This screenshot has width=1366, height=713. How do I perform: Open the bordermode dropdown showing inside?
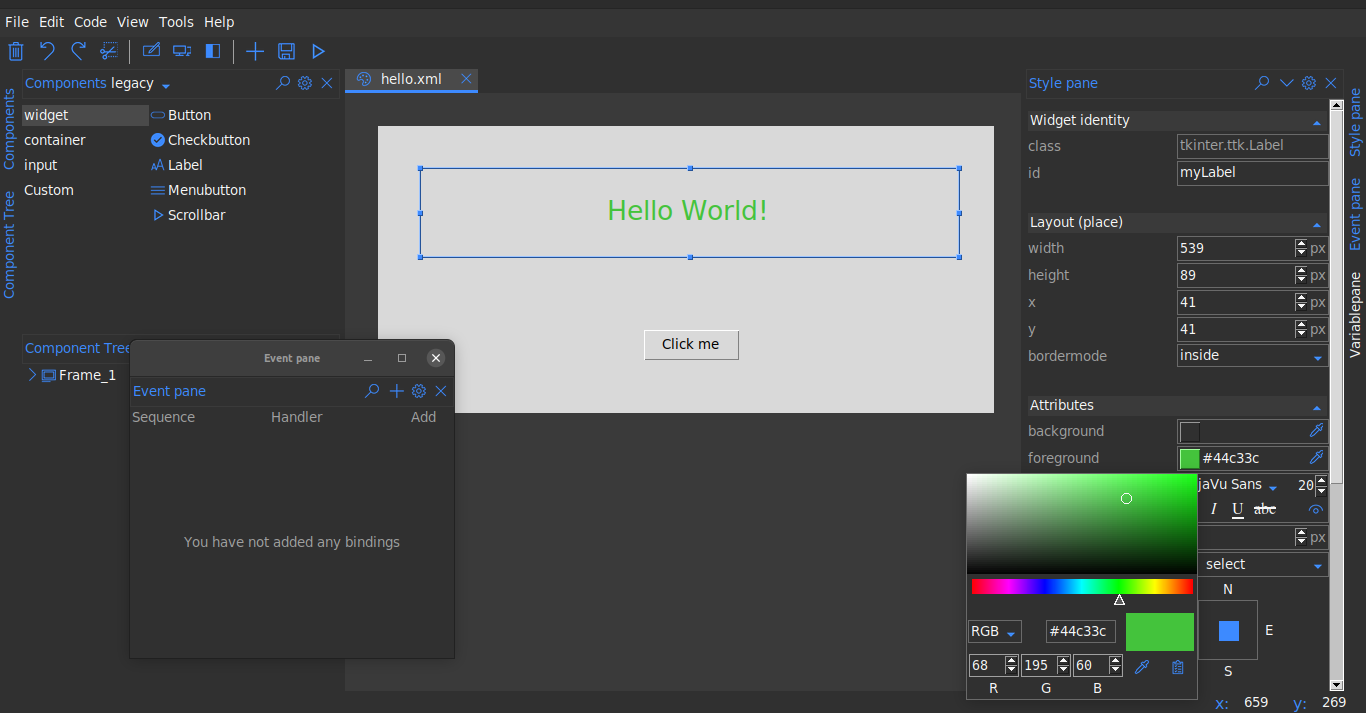tap(1252, 356)
